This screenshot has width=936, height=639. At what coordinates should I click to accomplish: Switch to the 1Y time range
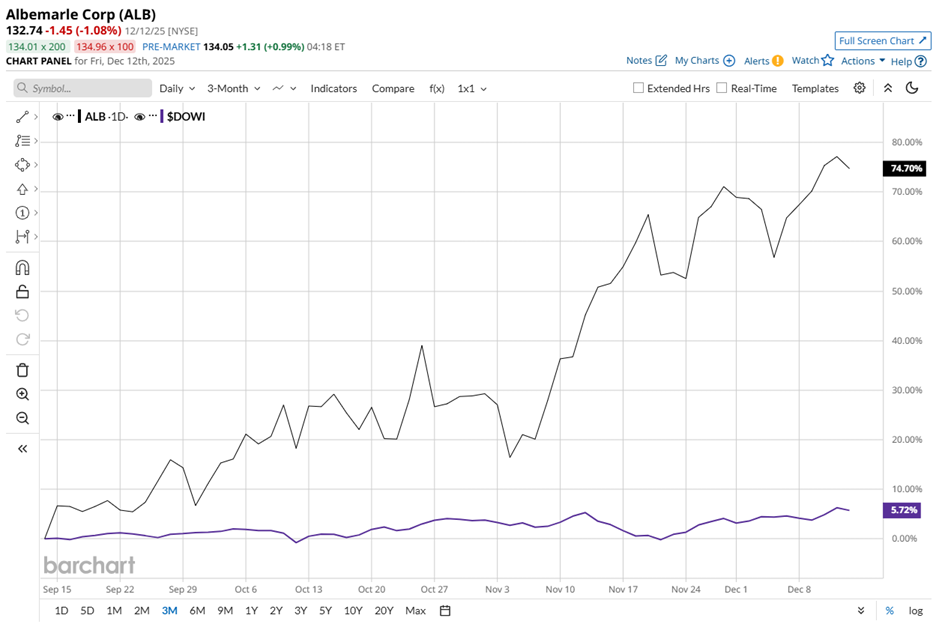pyautogui.click(x=251, y=610)
